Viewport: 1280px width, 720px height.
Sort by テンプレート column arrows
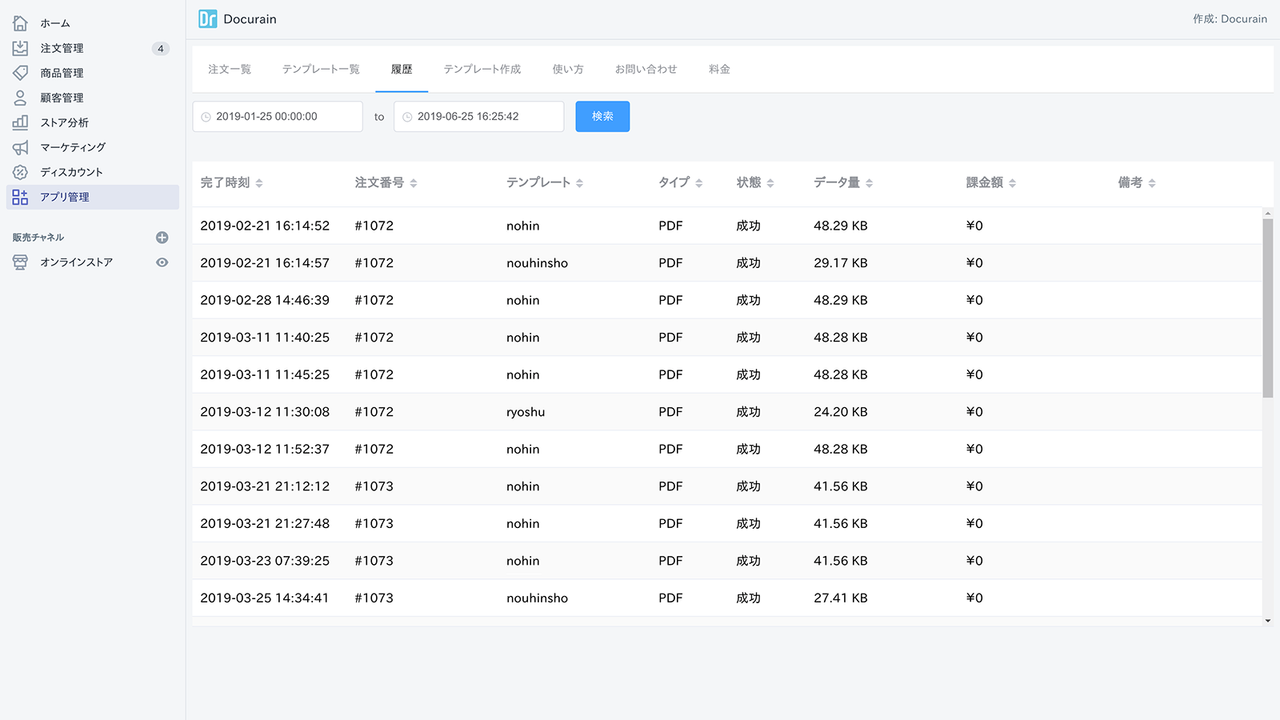point(579,183)
